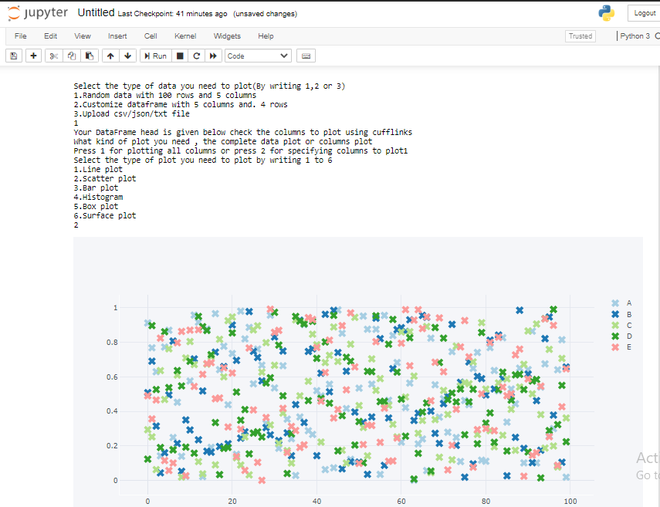
Task: Run the current cell
Action: 156,56
